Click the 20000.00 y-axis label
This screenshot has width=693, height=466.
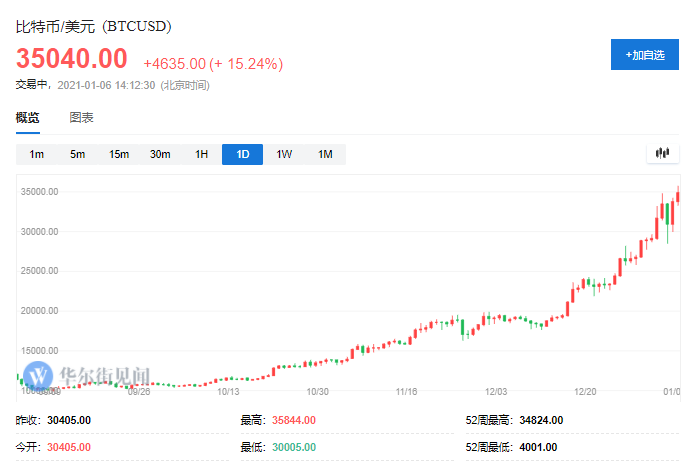[x=39, y=311]
